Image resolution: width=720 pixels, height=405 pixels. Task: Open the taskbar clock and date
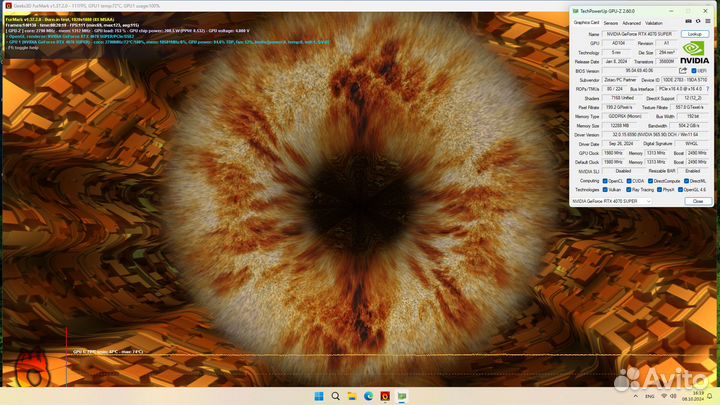[x=693, y=396]
